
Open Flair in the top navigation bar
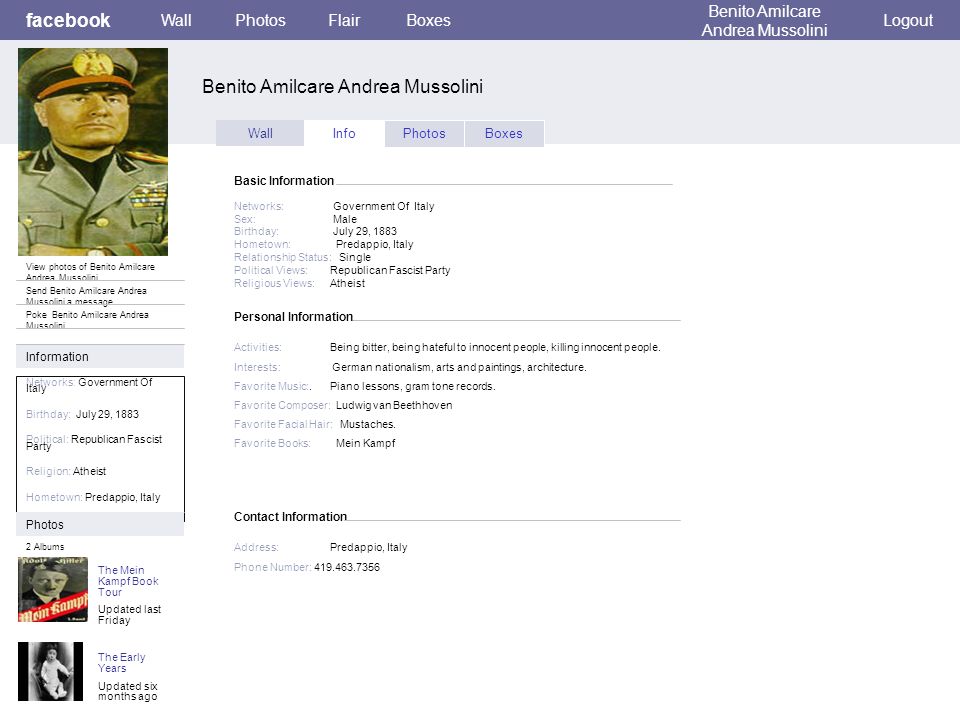coord(344,20)
